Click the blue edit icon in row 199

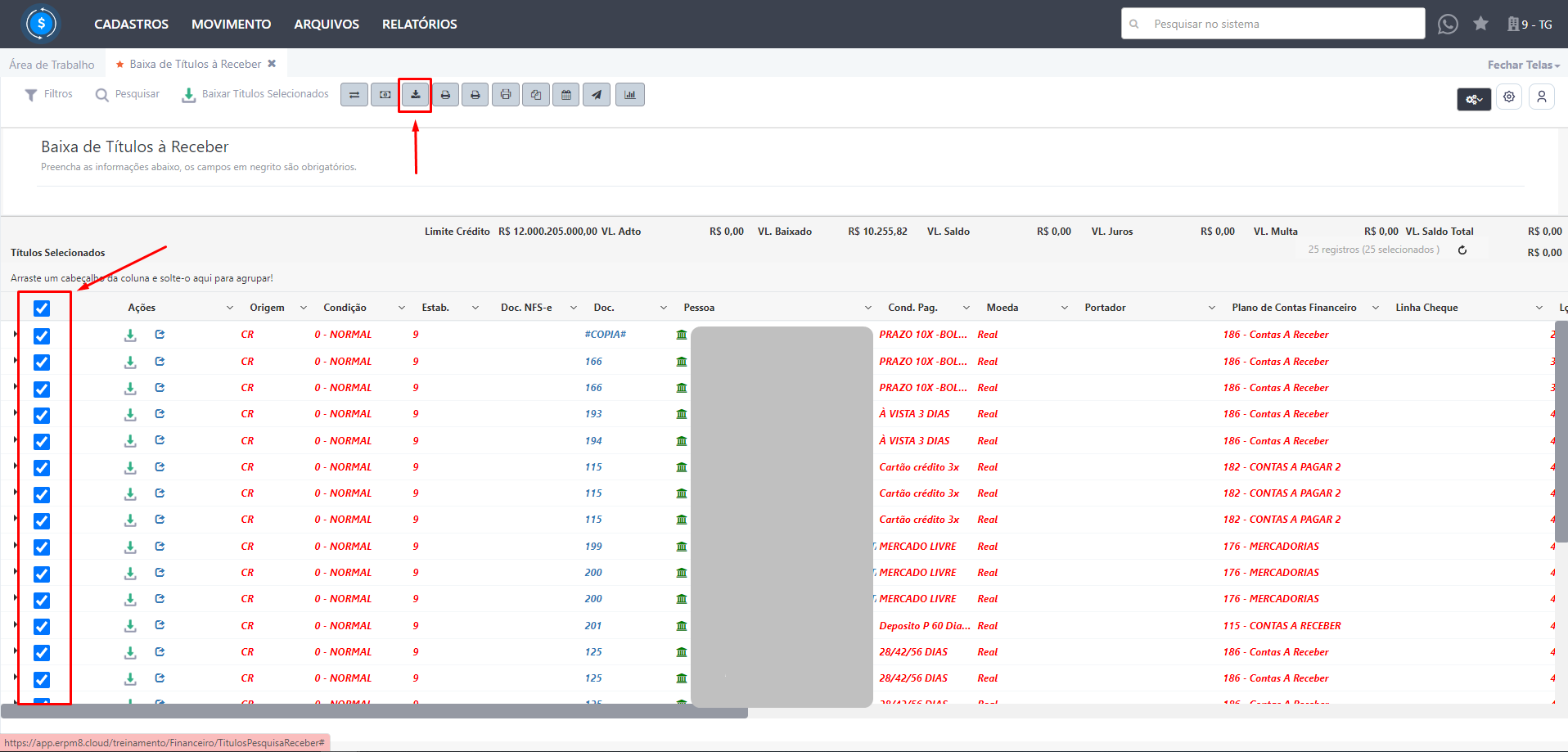(160, 546)
